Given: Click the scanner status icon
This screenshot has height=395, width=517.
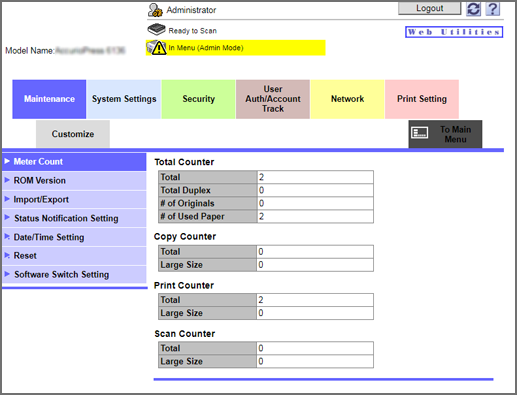Looking at the screenshot, I should [x=156, y=30].
